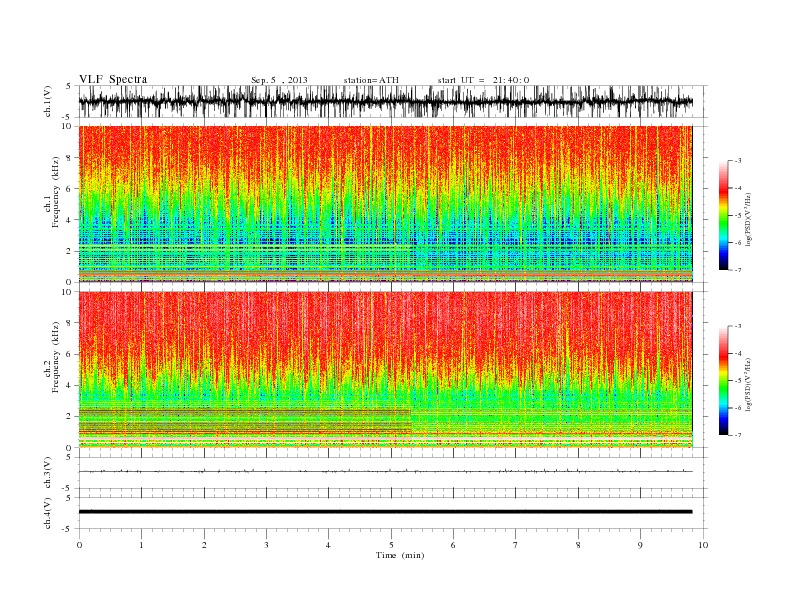The image size is (792, 612).
Task: Click the color scale bar beside the ch.2 spectrogram
Action: click(x=723, y=381)
